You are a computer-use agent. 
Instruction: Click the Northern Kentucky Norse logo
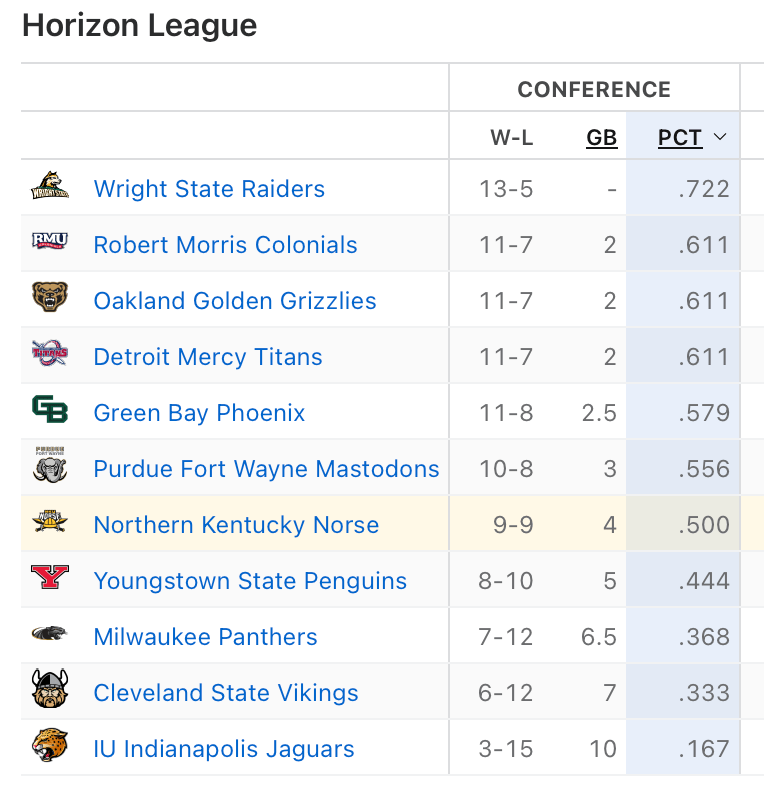click(x=50, y=523)
